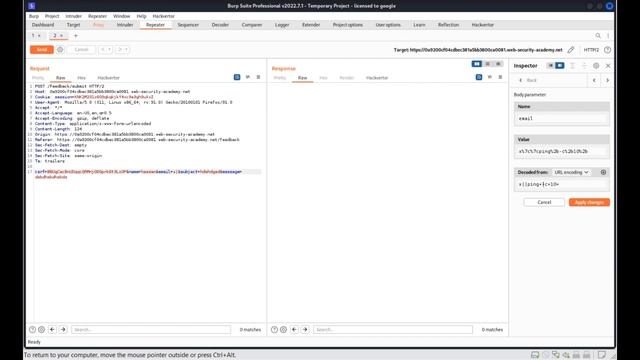The height and width of the screenshot is (360, 640).
Task: Click the response search input field
Action: click(393, 329)
